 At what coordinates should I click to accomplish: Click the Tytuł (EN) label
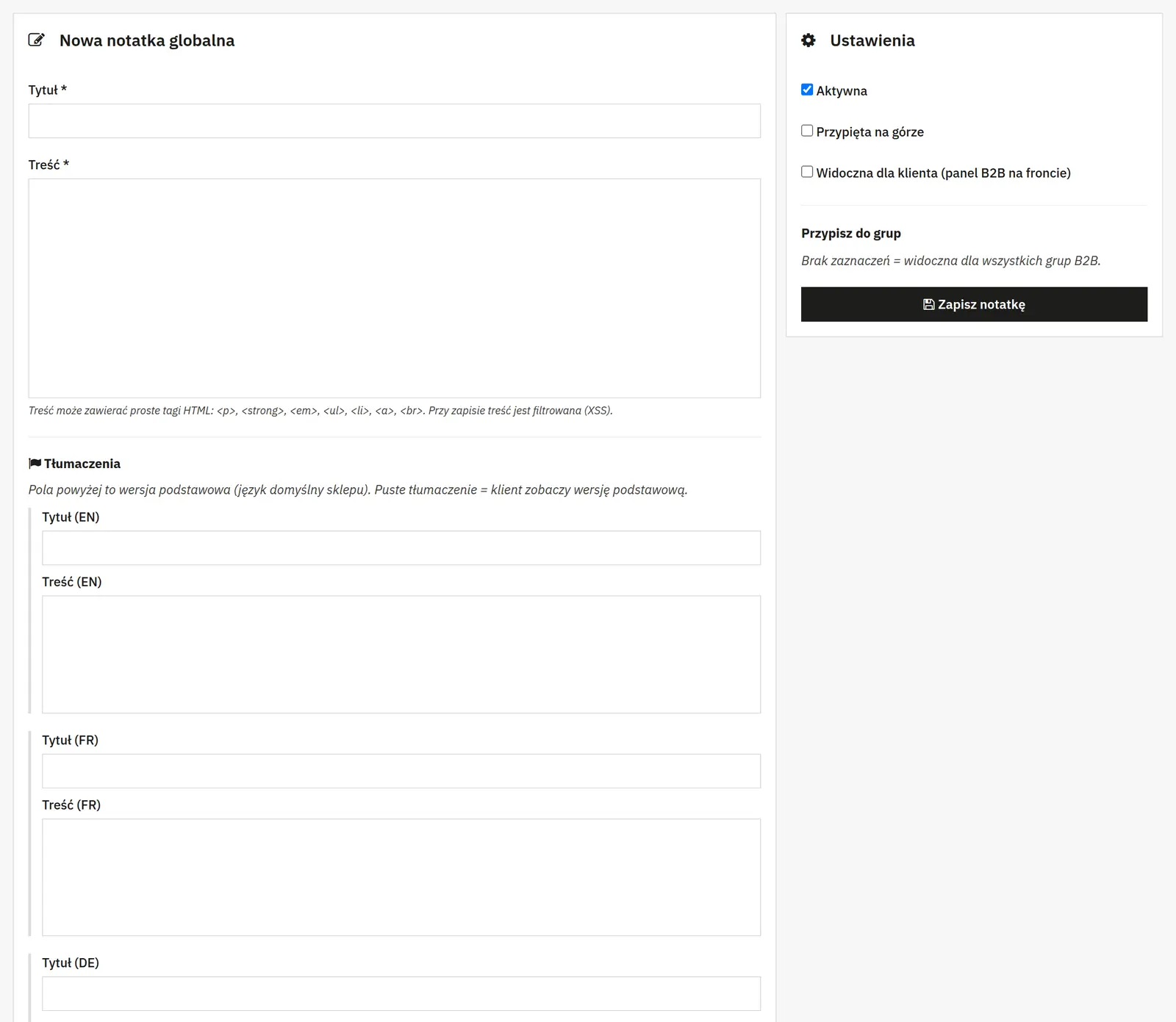71,517
